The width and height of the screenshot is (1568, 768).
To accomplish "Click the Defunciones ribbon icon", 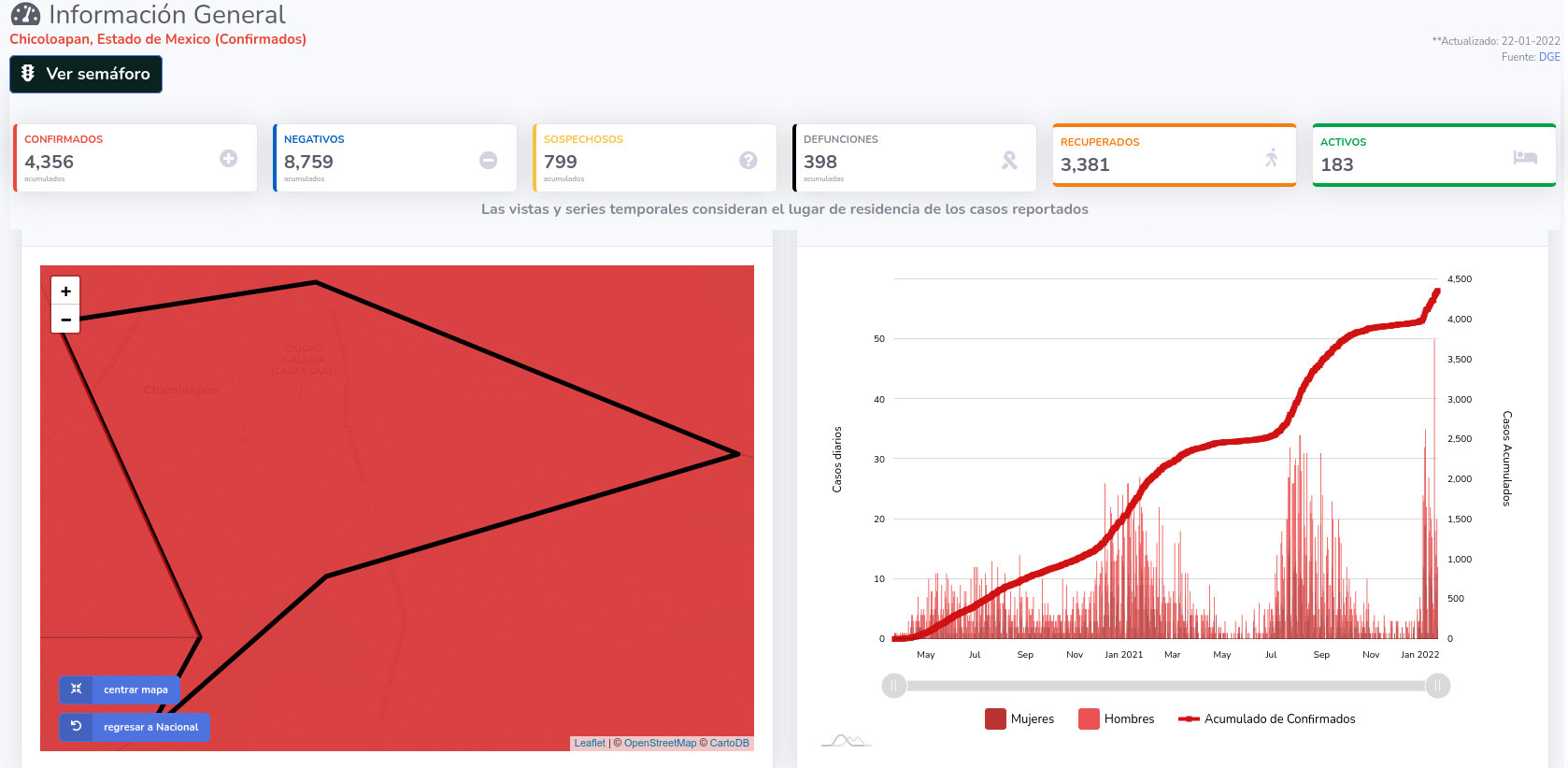I will [1009, 160].
